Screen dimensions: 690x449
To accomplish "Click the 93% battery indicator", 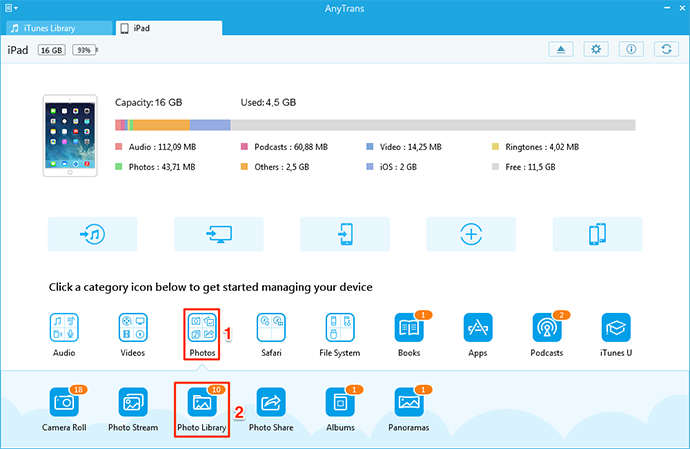I will point(85,50).
